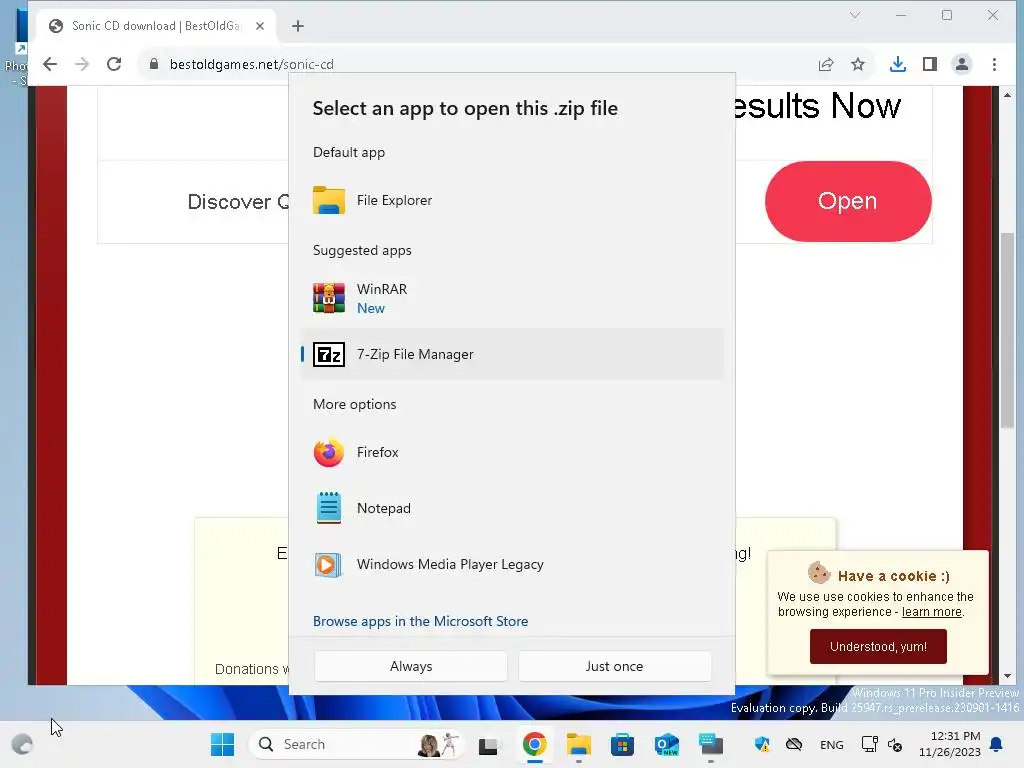The image size is (1024, 768).
Task: Choose WinRAR to open the zip
Action: (512, 298)
